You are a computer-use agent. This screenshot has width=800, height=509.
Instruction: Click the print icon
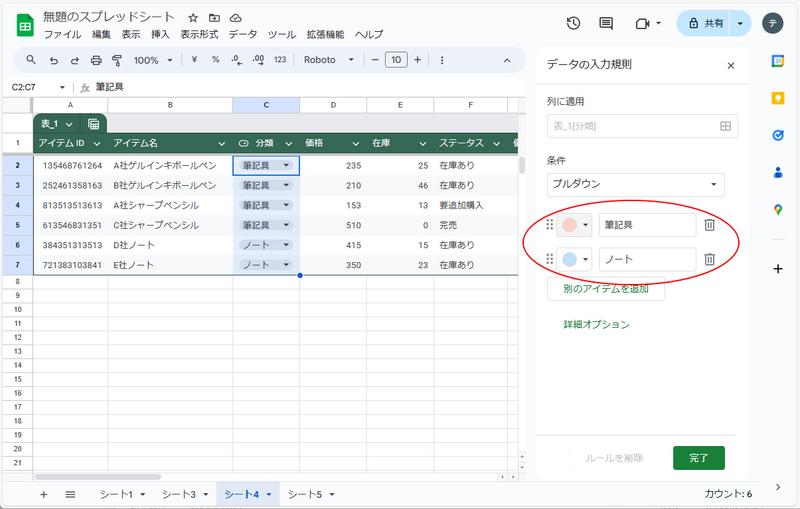pyautogui.click(x=96, y=60)
